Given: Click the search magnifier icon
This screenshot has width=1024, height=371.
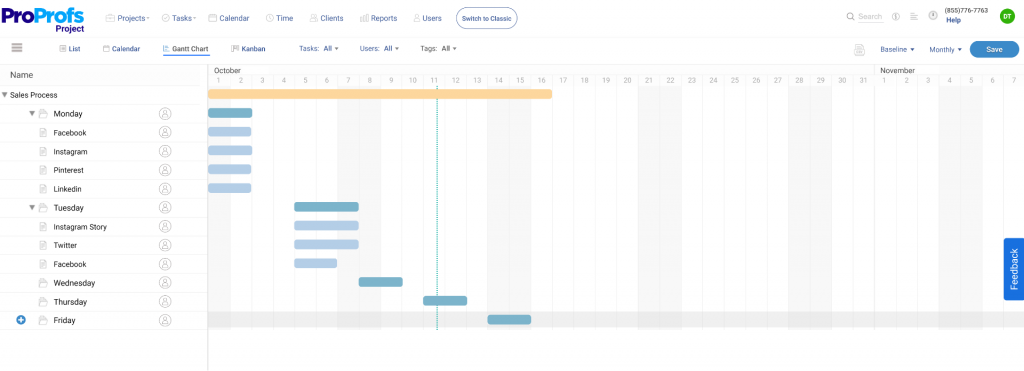Looking at the screenshot, I should 850,17.
